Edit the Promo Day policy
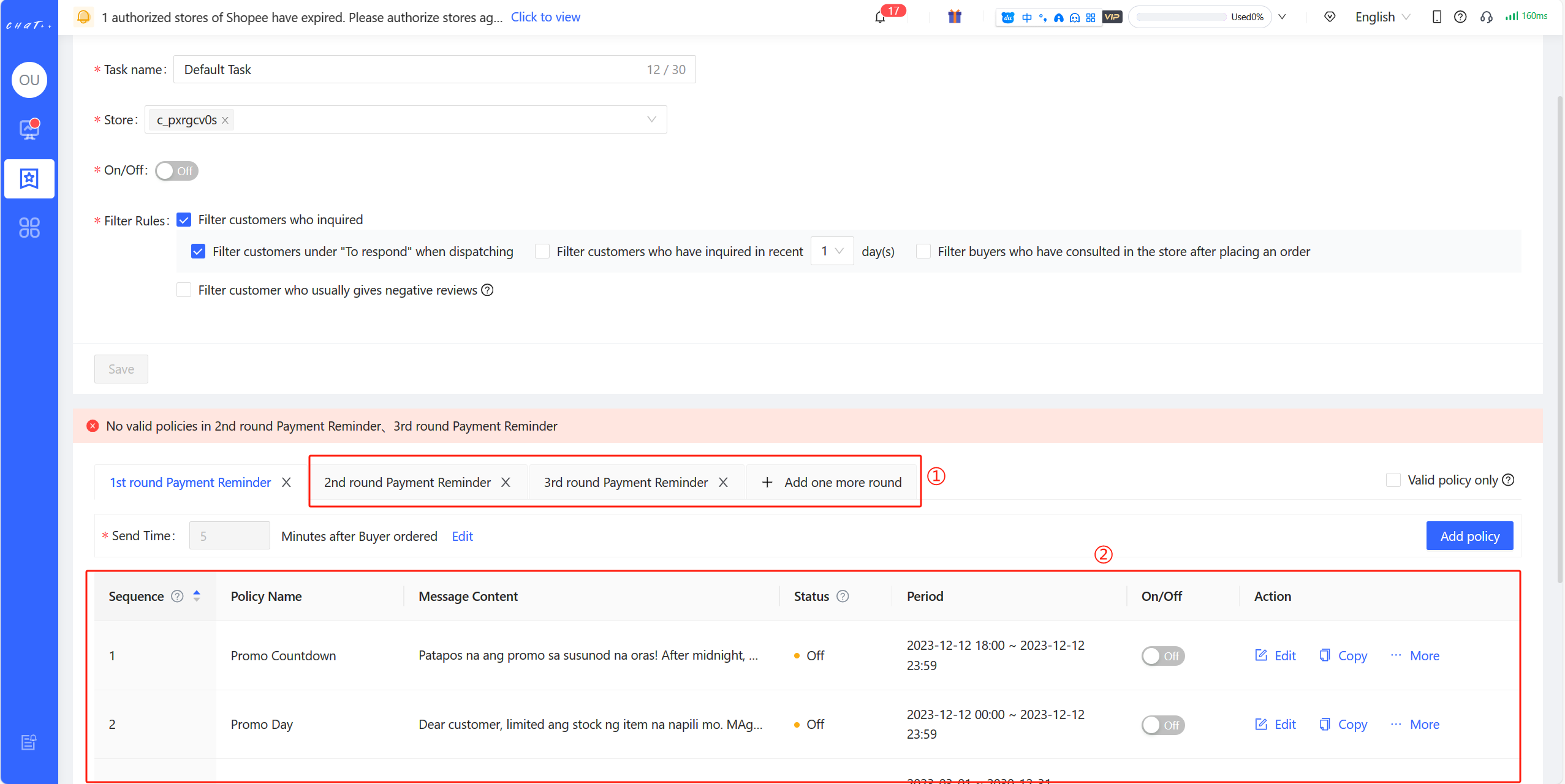 (1275, 725)
